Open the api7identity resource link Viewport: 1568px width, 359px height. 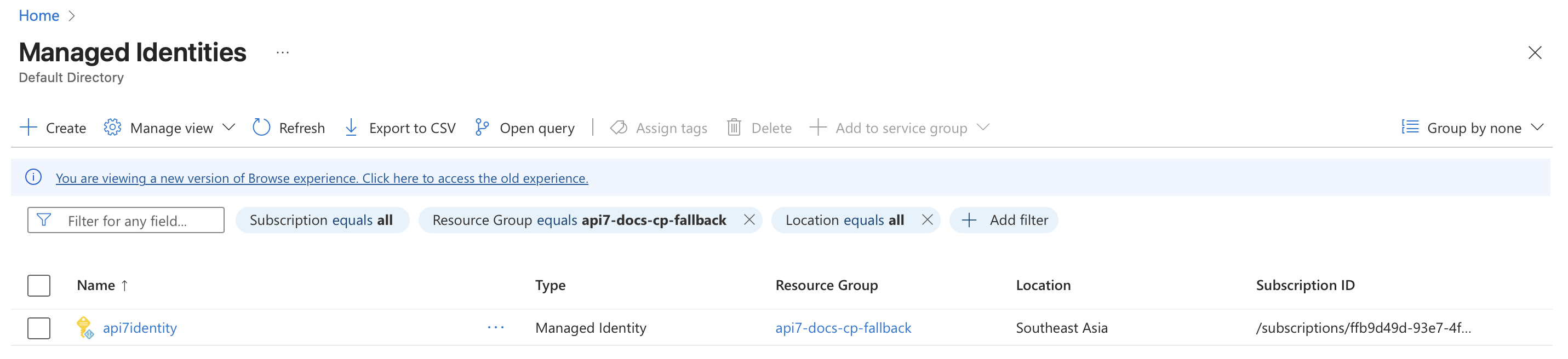coord(140,328)
